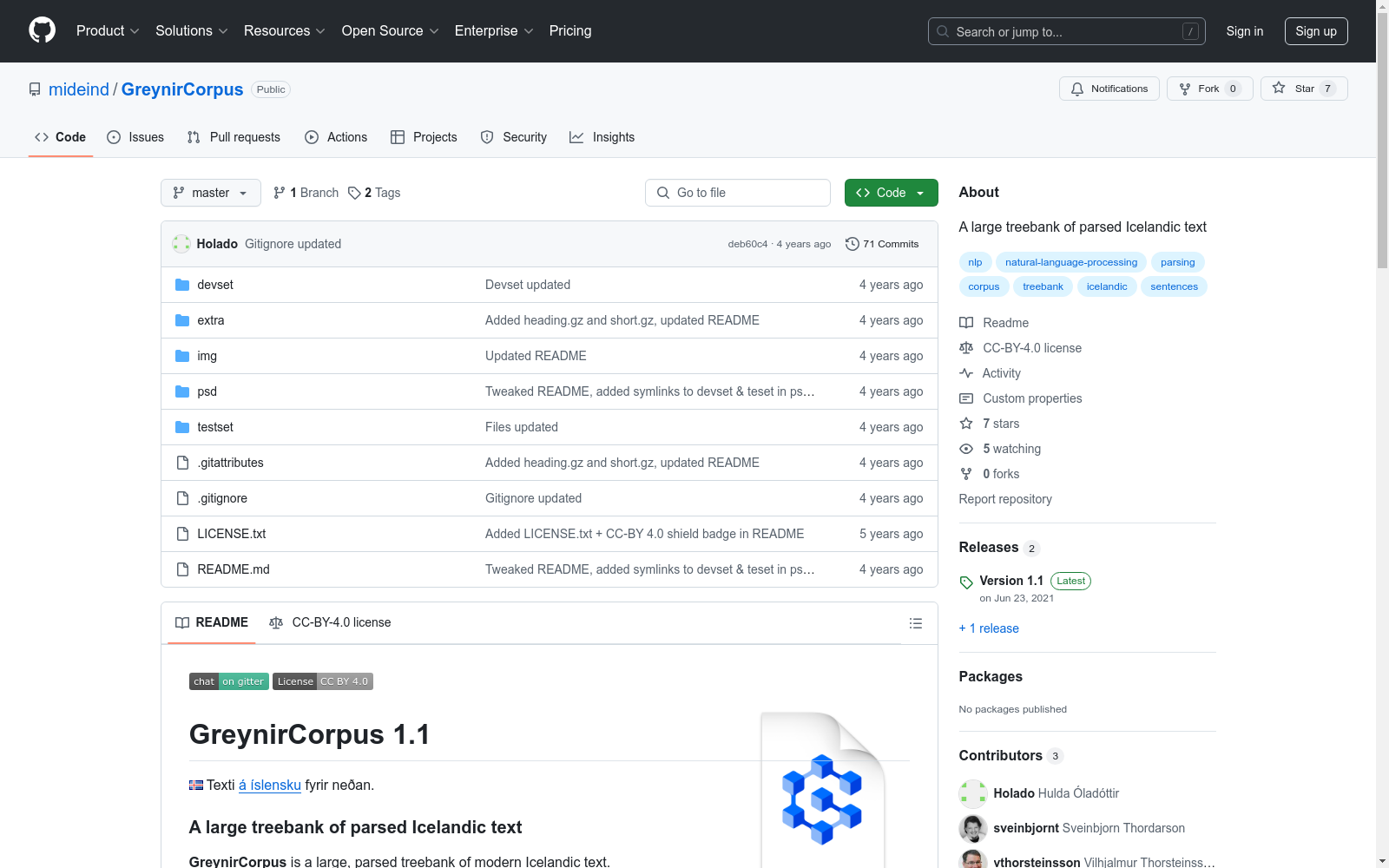The image size is (1389, 868).
Task: Click the book icon next to Readme
Action: pyautogui.click(x=966, y=323)
